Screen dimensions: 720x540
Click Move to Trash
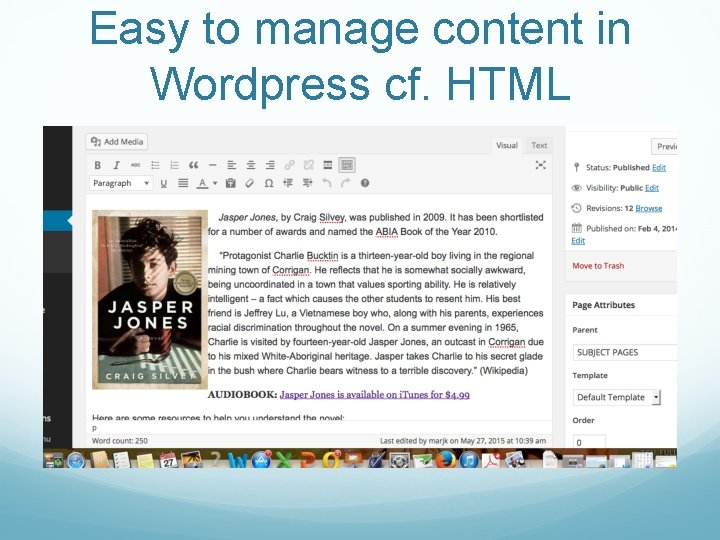pyautogui.click(x=598, y=266)
